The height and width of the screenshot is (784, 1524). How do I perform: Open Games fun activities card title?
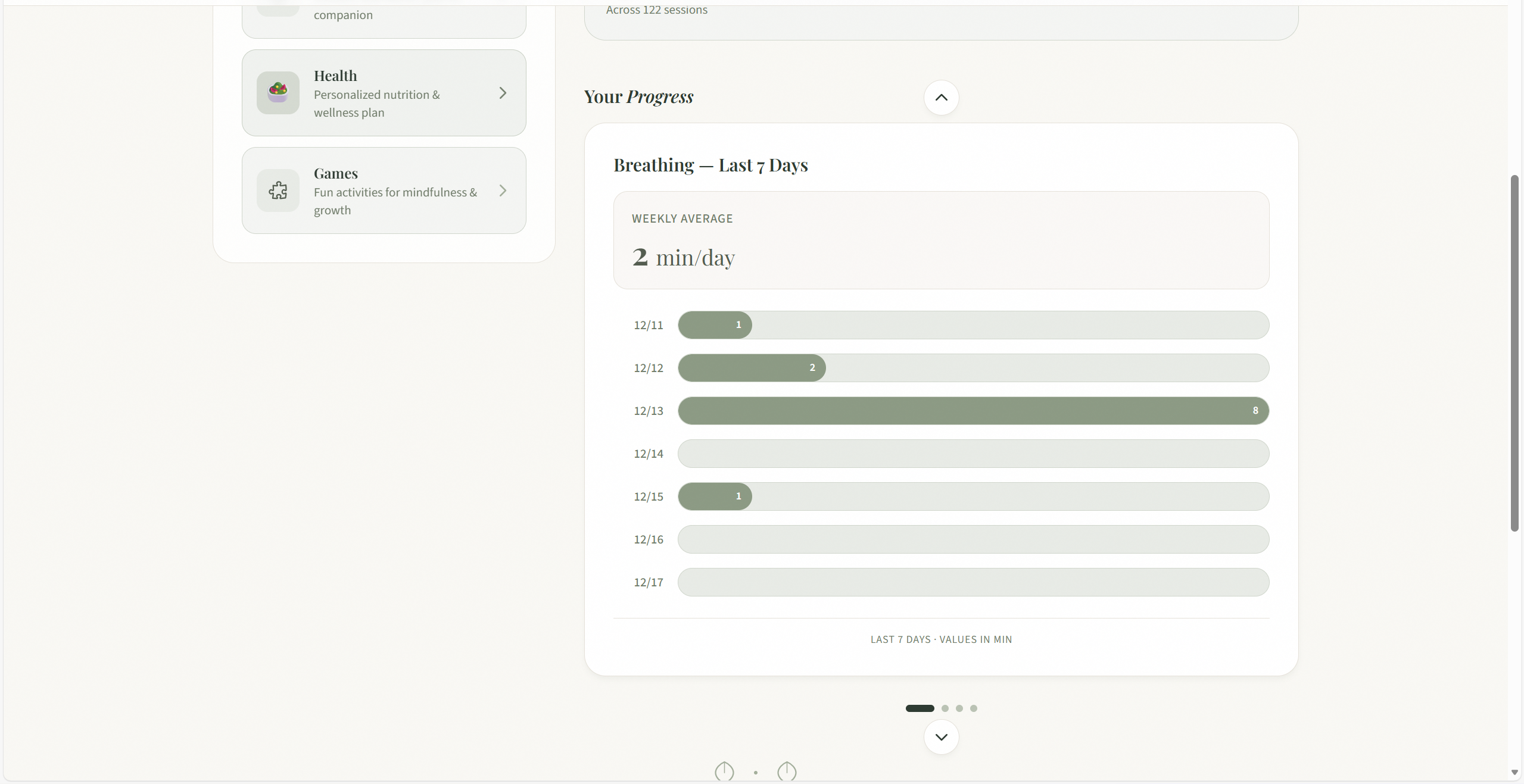point(336,174)
